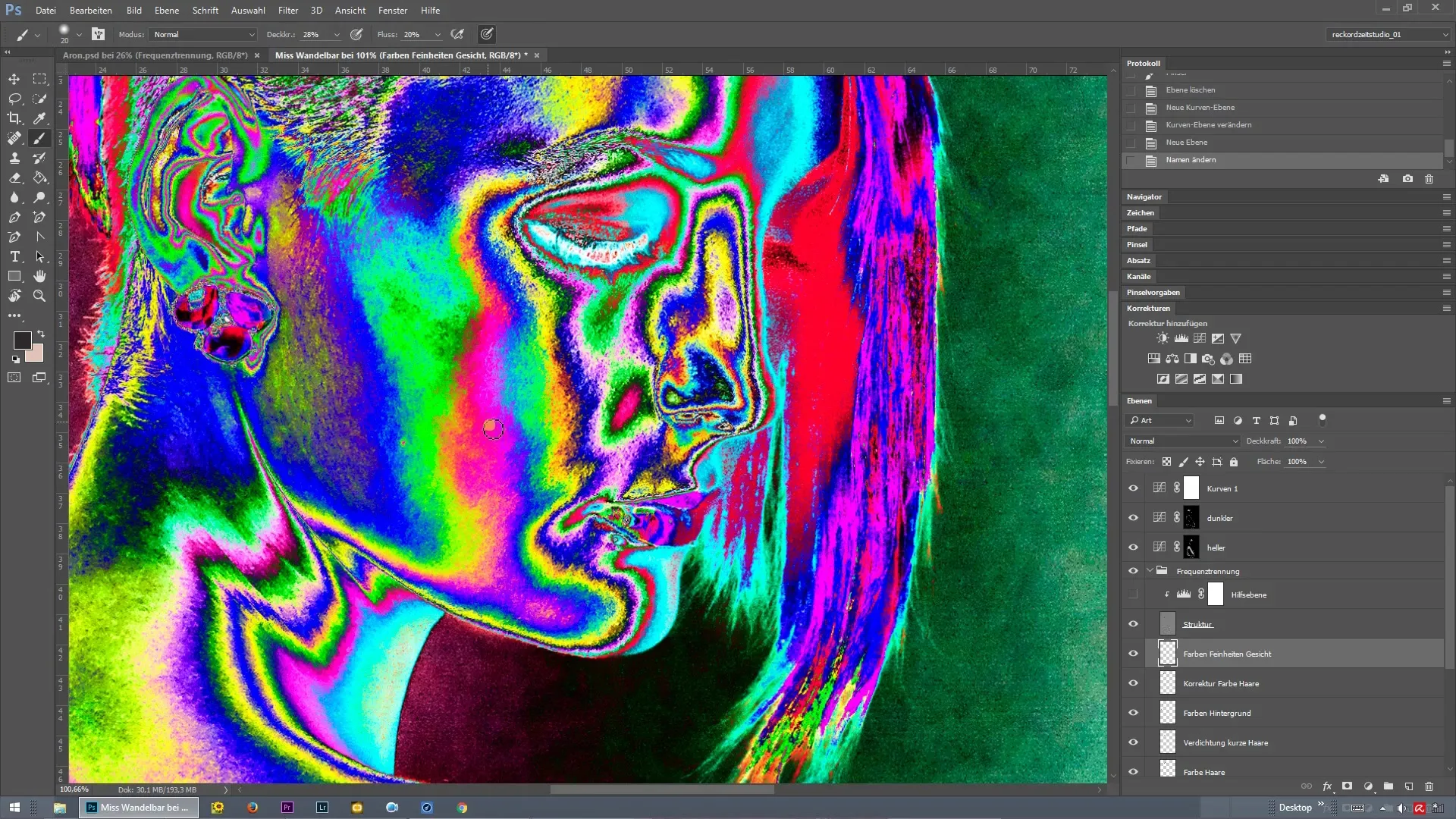Hide Korrektur Farbe Haare layer
This screenshot has width=1456, height=819.
tap(1133, 683)
